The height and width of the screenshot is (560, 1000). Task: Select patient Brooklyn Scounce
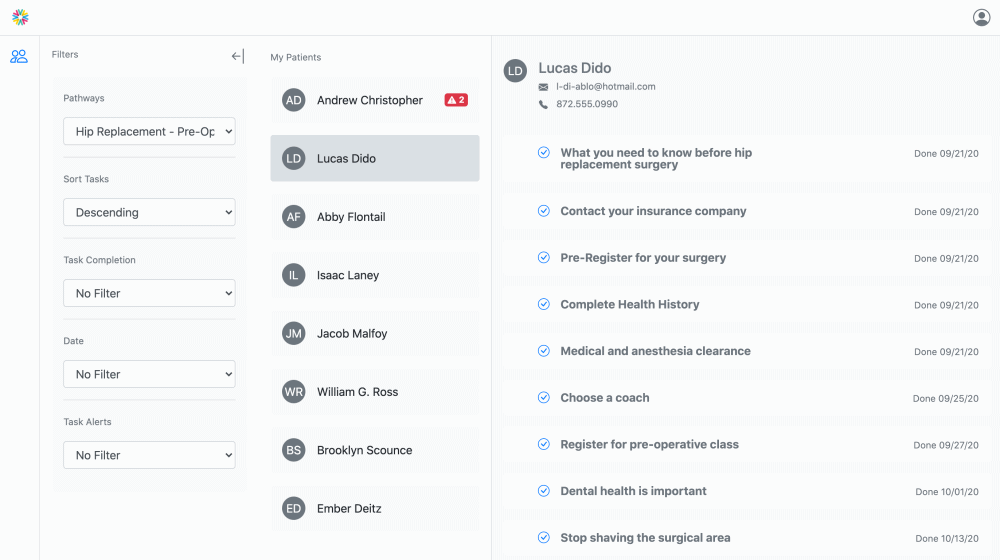(375, 450)
